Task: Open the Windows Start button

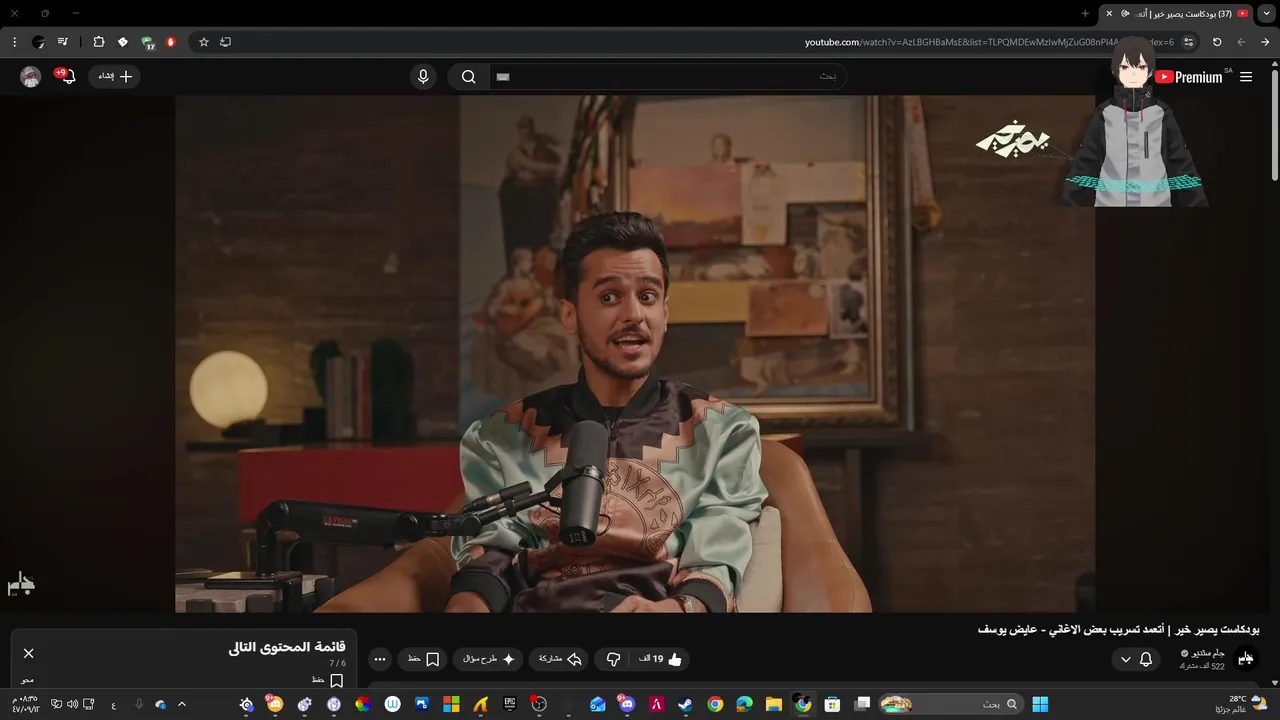Action: (x=1040, y=704)
